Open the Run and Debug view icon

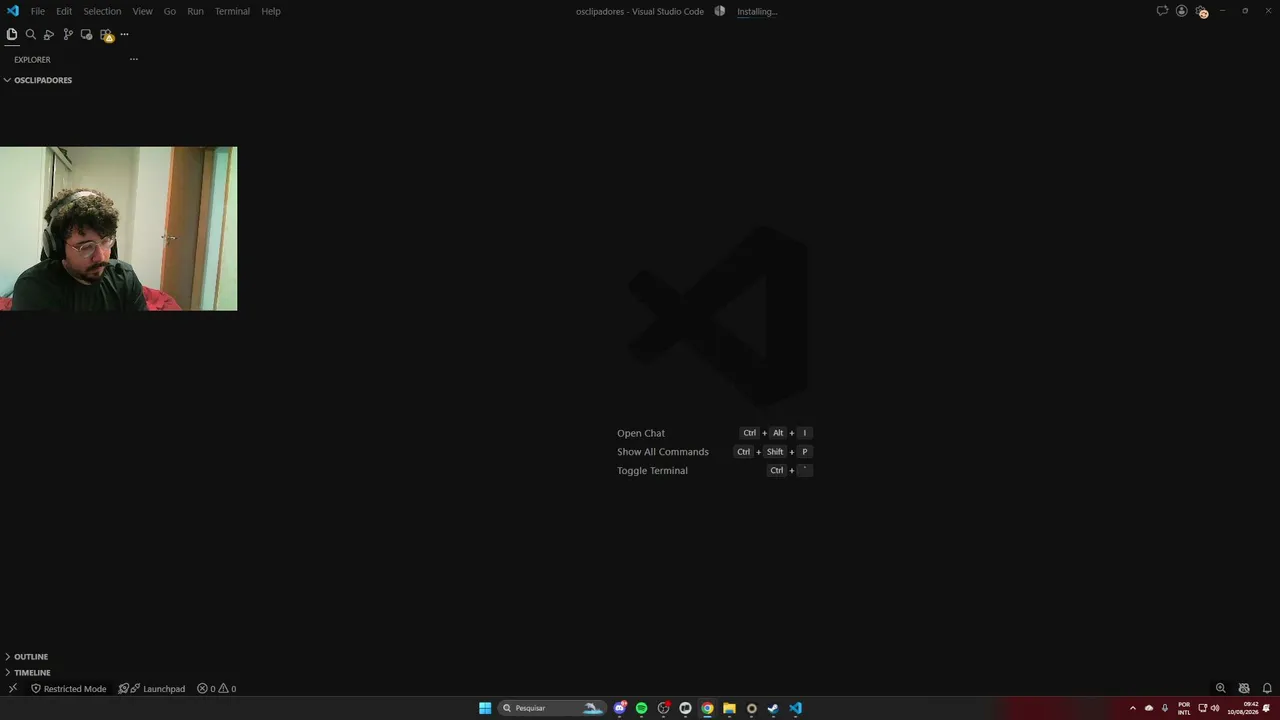click(x=49, y=34)
